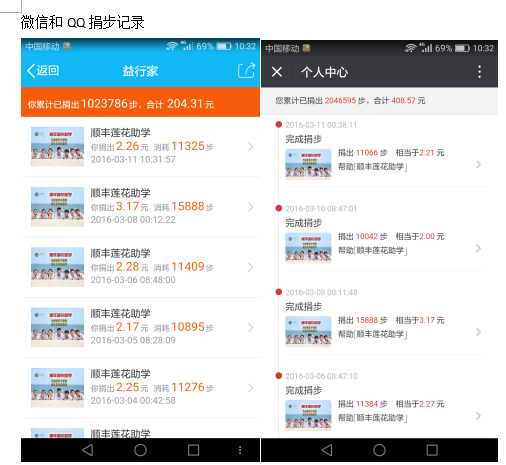Tap the 个人中心 page title

click(x=324, y=72)
